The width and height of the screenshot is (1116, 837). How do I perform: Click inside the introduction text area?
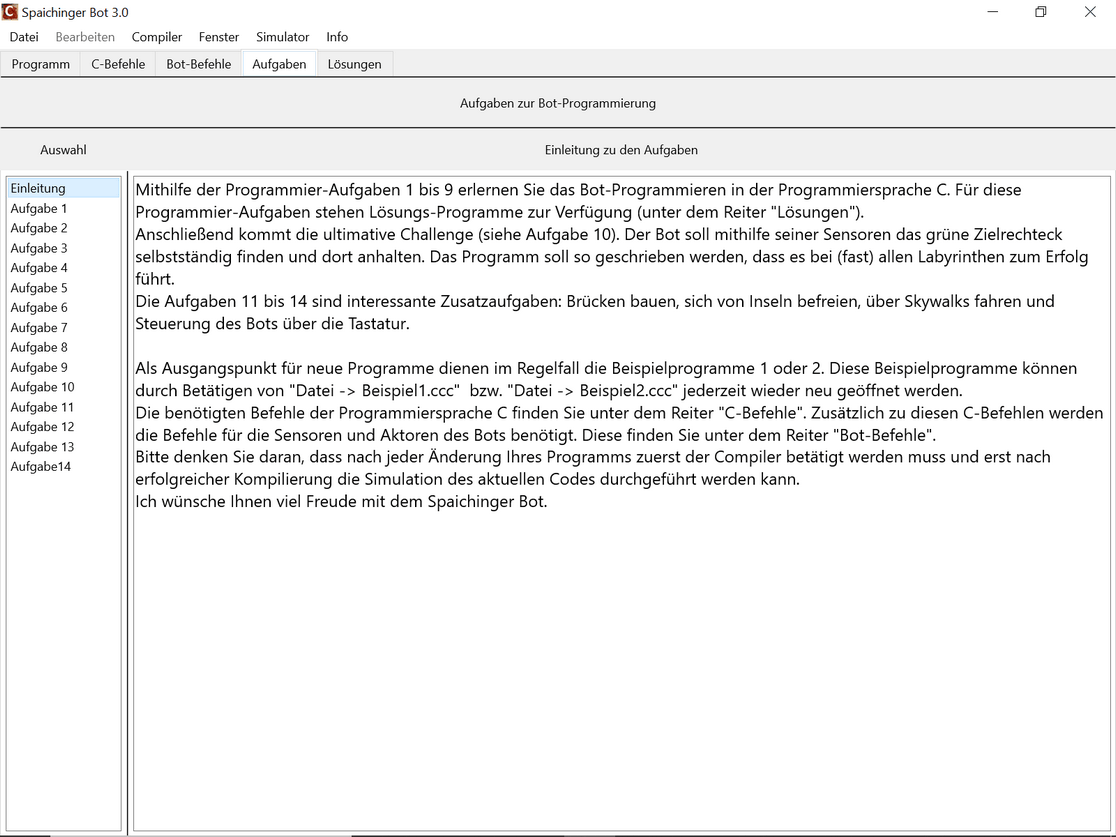tap(621, 503)
